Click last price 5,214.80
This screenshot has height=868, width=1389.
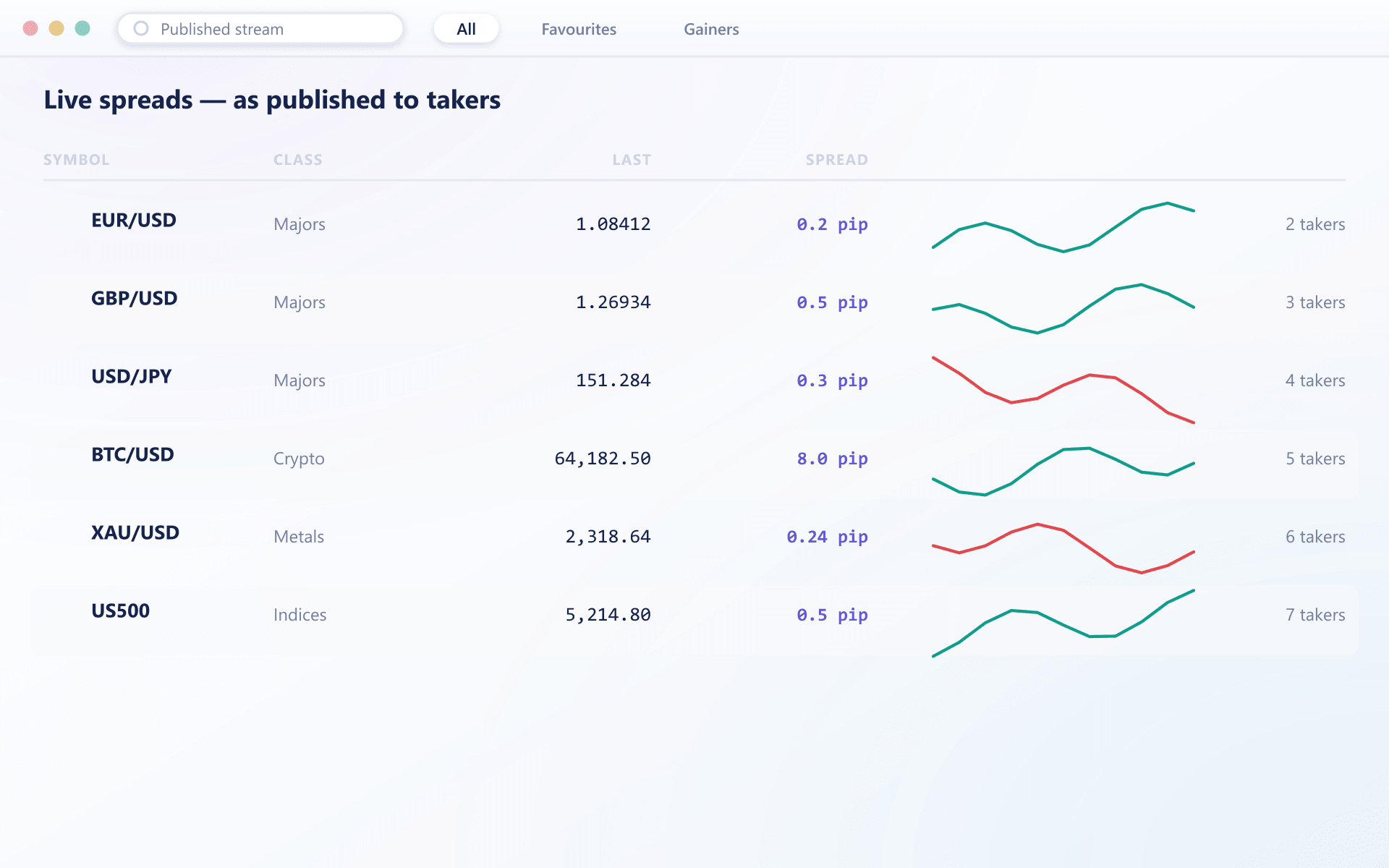click(x=608, y=615)
